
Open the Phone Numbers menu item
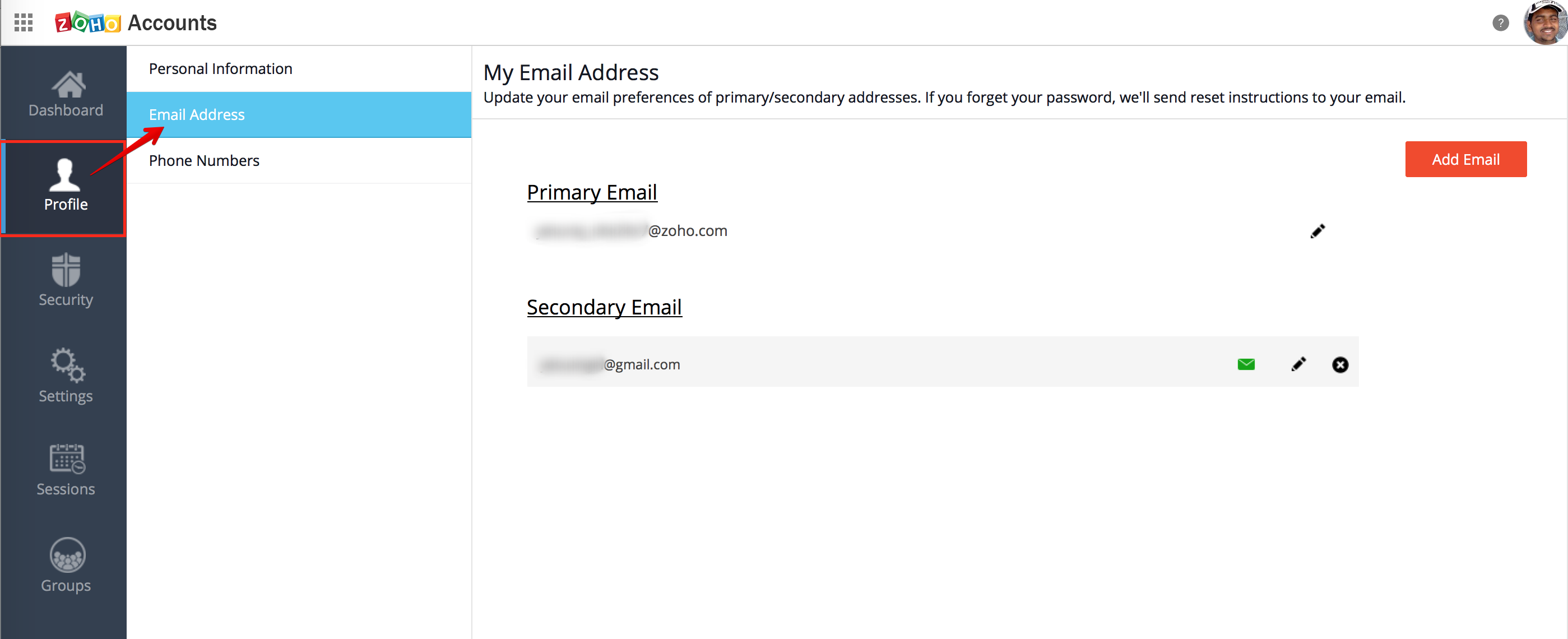coord(204,161)
